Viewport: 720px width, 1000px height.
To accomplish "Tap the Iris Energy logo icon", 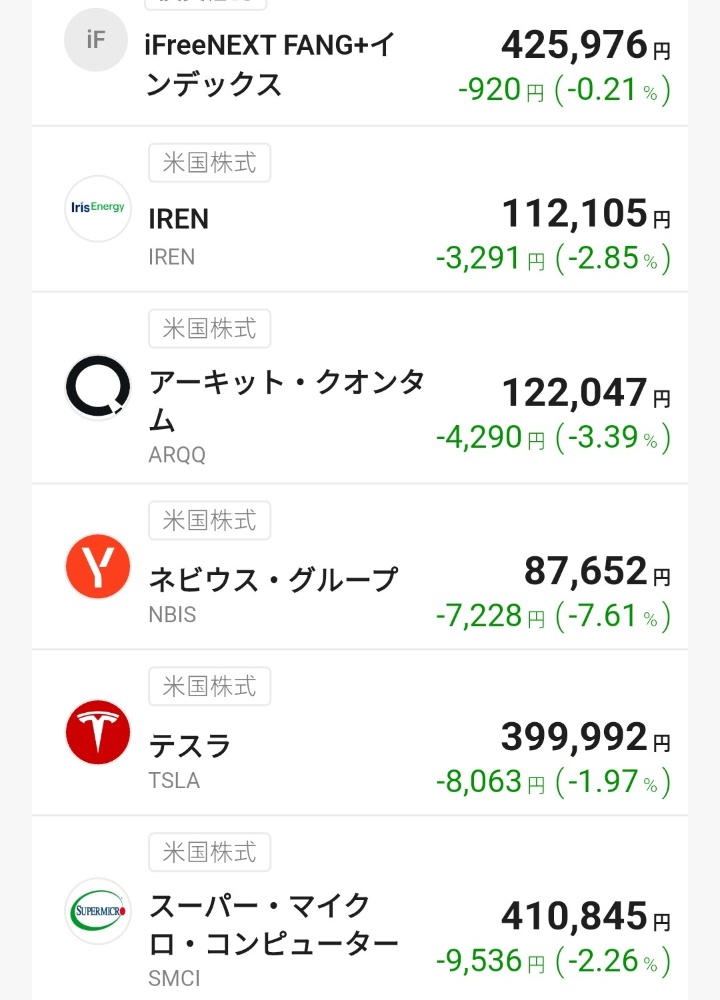I will [98, 208].
